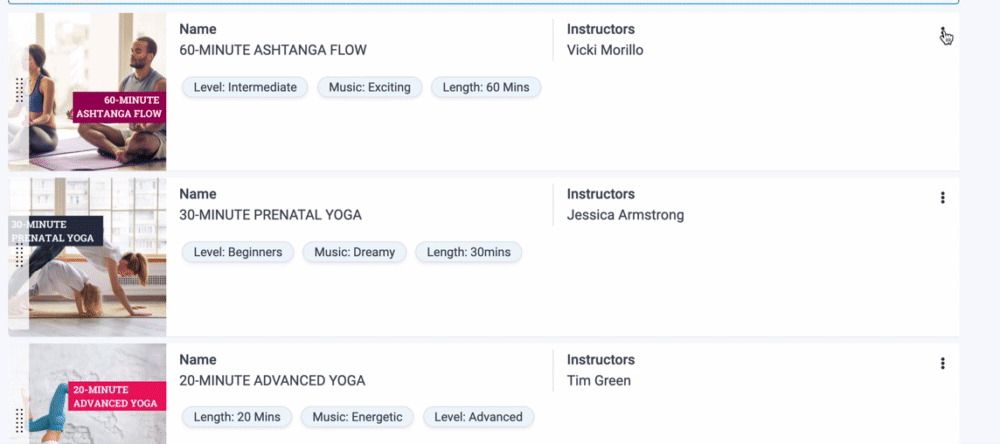Click the drag handle on Prenatal Yoga row
This screenshot has width=1000, height=444.
(x=19, y=256)
